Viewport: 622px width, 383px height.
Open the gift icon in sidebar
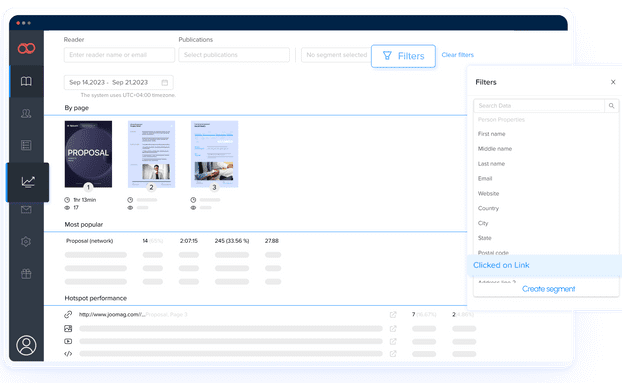coord(26,274)
